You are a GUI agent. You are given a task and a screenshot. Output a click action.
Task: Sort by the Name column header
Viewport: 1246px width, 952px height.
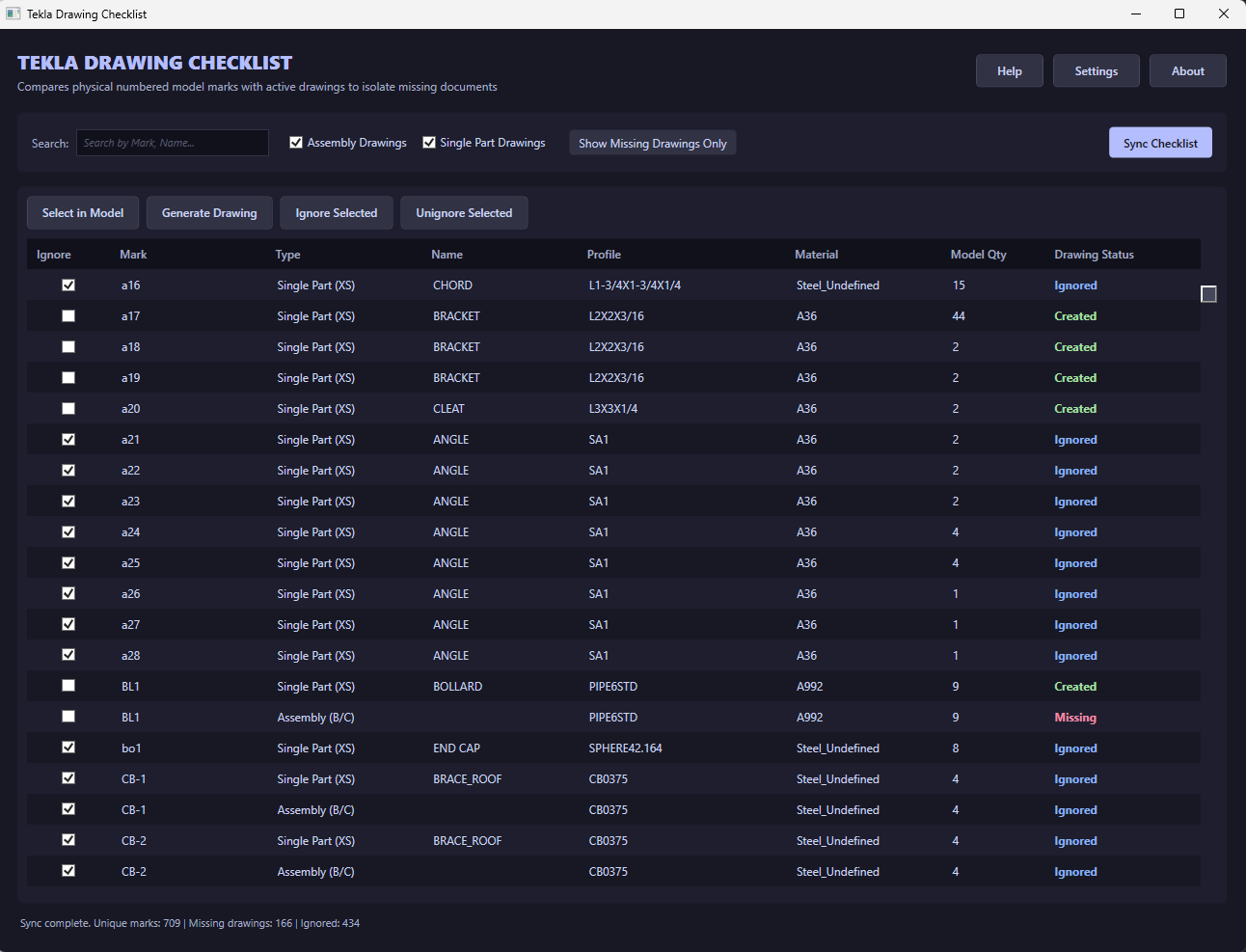click(447, 255)
